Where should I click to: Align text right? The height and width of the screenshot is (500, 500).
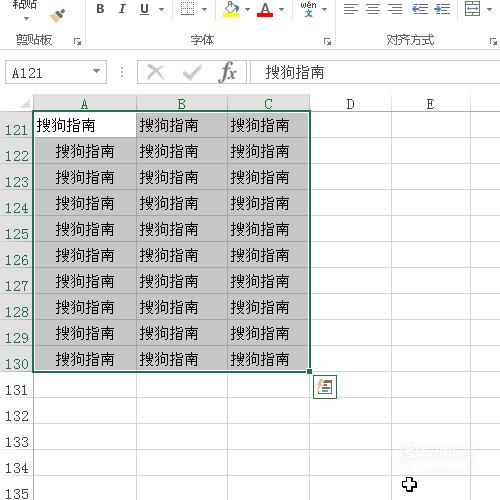click(x=395, y=9)
